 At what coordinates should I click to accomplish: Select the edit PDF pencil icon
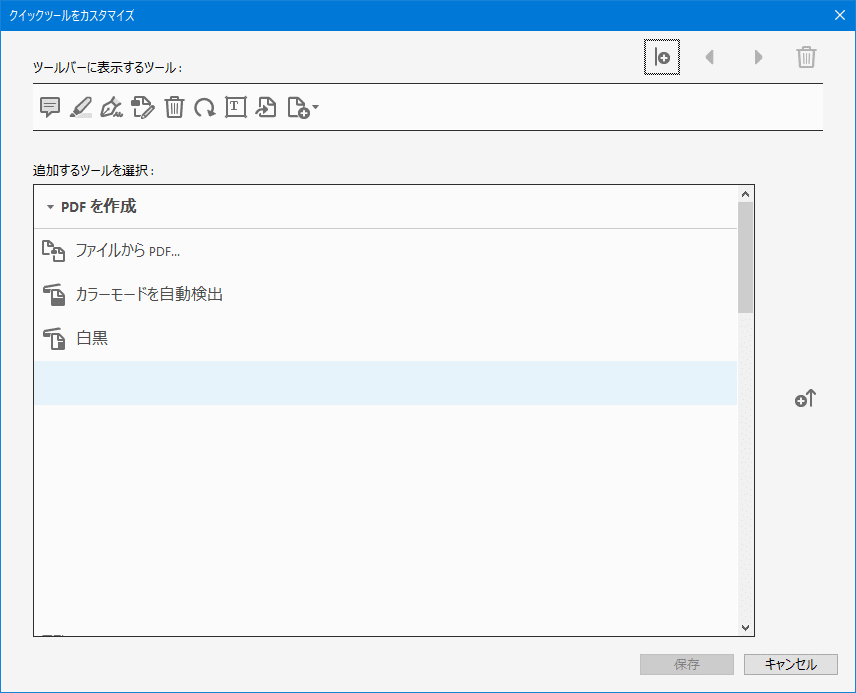(x=143, y=107)
